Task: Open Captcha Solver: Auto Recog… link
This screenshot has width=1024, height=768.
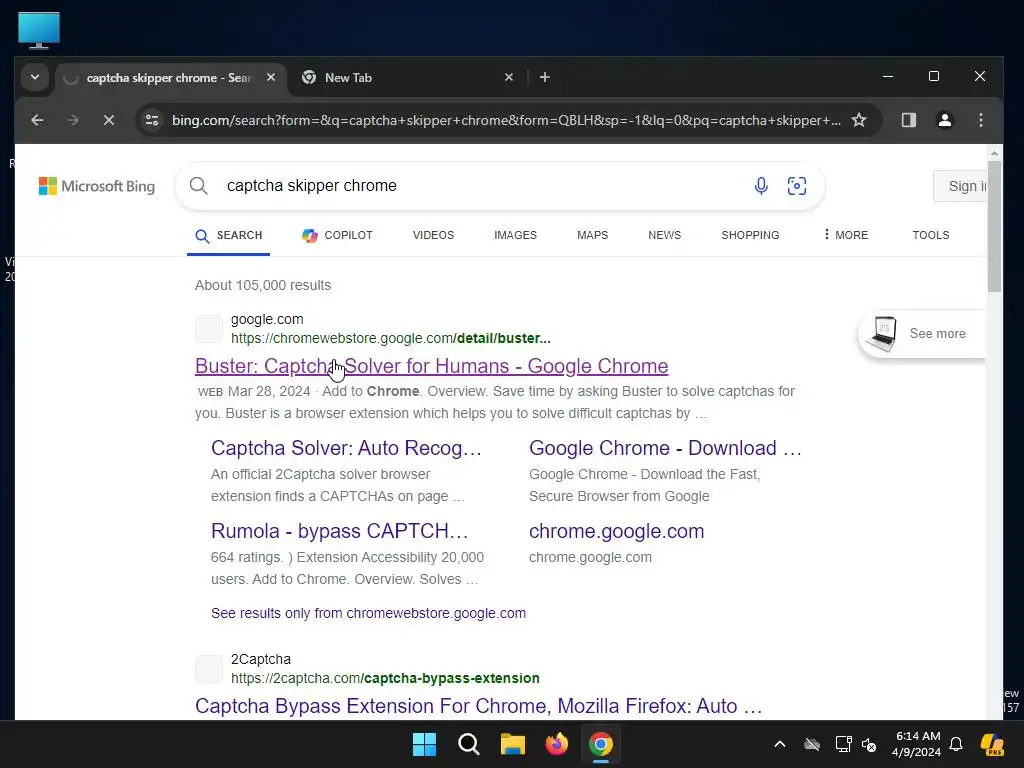Action: (346, 448)
